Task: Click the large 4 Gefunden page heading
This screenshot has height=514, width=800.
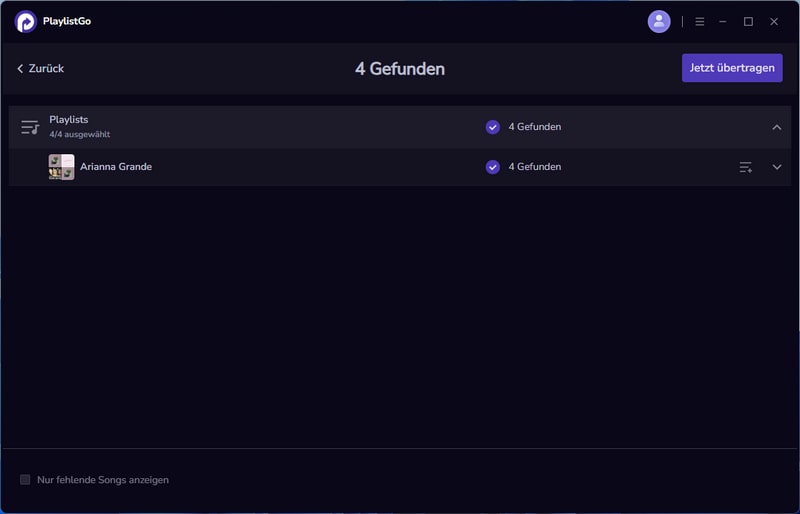Action: coord(400,69)
